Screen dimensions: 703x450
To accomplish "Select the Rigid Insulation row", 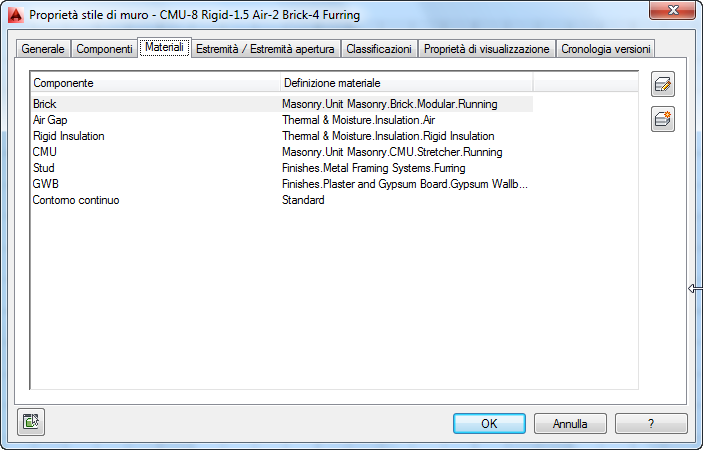I will click(68, 136).
